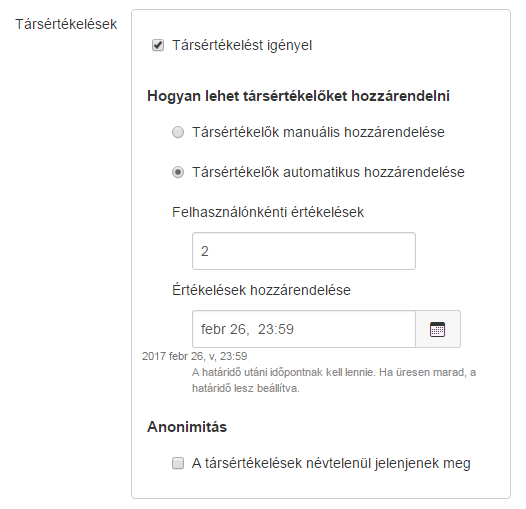526x509 pixels.
Task: Click 'Társértékelők manuális hozzárendelése' label text
Action: [318, 132]
